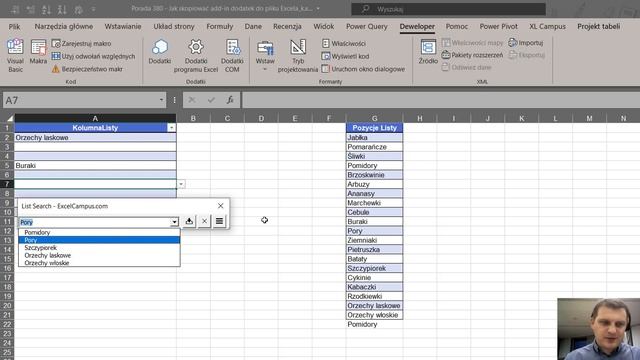Open the Visual Basic editor
Image resolution: width=640 pixels, height=360 pixels.
tap(15, 56)
